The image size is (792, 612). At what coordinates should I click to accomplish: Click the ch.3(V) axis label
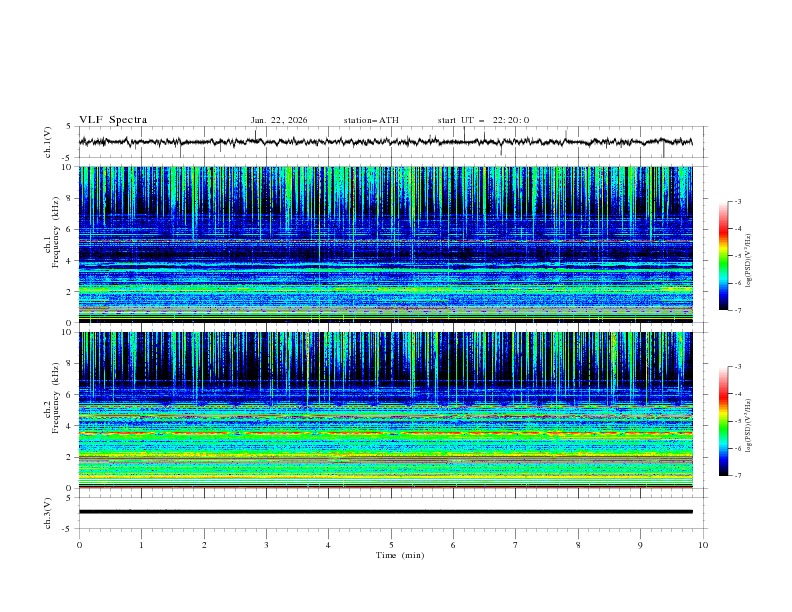pyautogui.click(x=48, y=511)
